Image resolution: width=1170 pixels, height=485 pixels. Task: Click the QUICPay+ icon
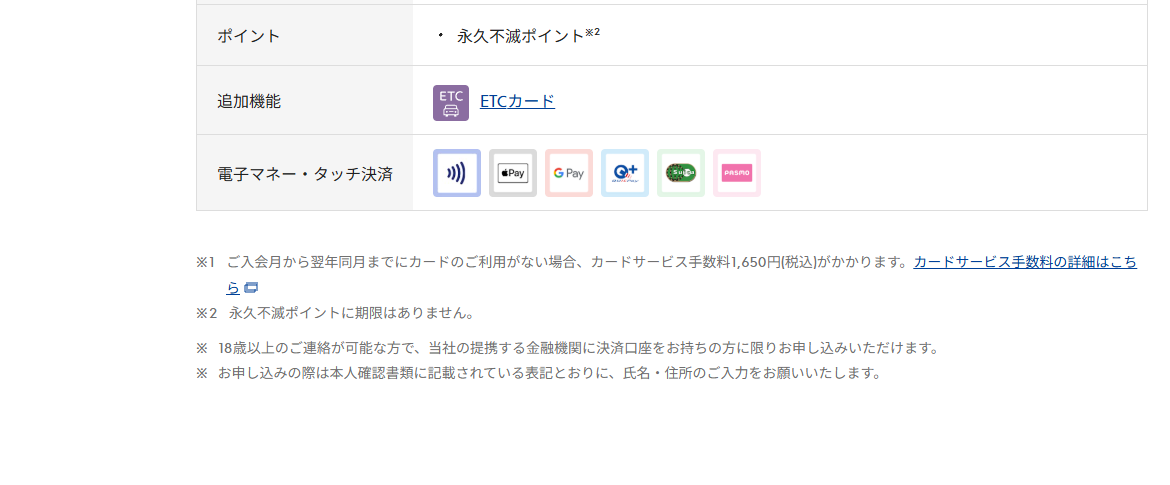click(x=625, y=173)
